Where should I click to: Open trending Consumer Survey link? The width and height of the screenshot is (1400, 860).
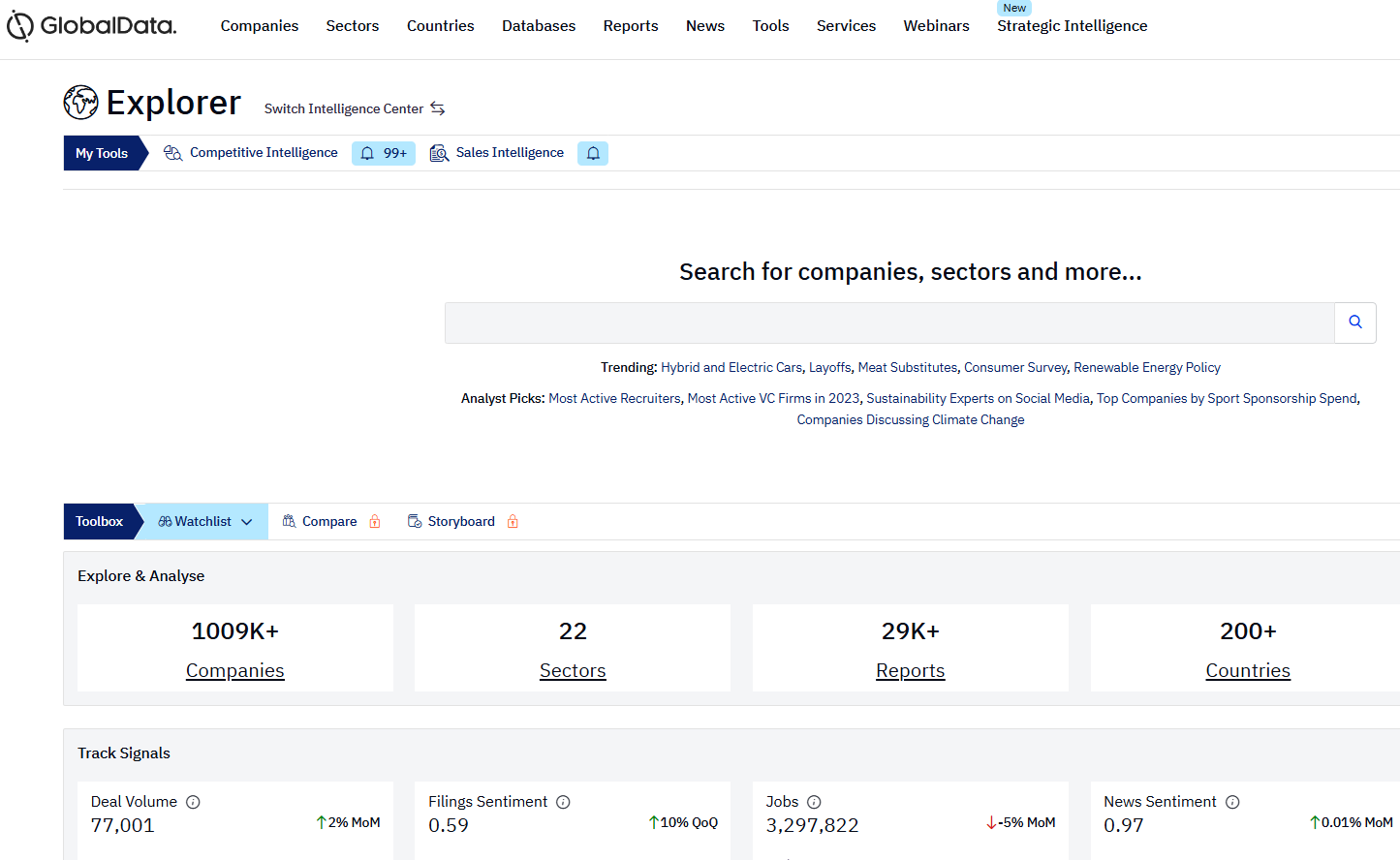point(1015,367)
